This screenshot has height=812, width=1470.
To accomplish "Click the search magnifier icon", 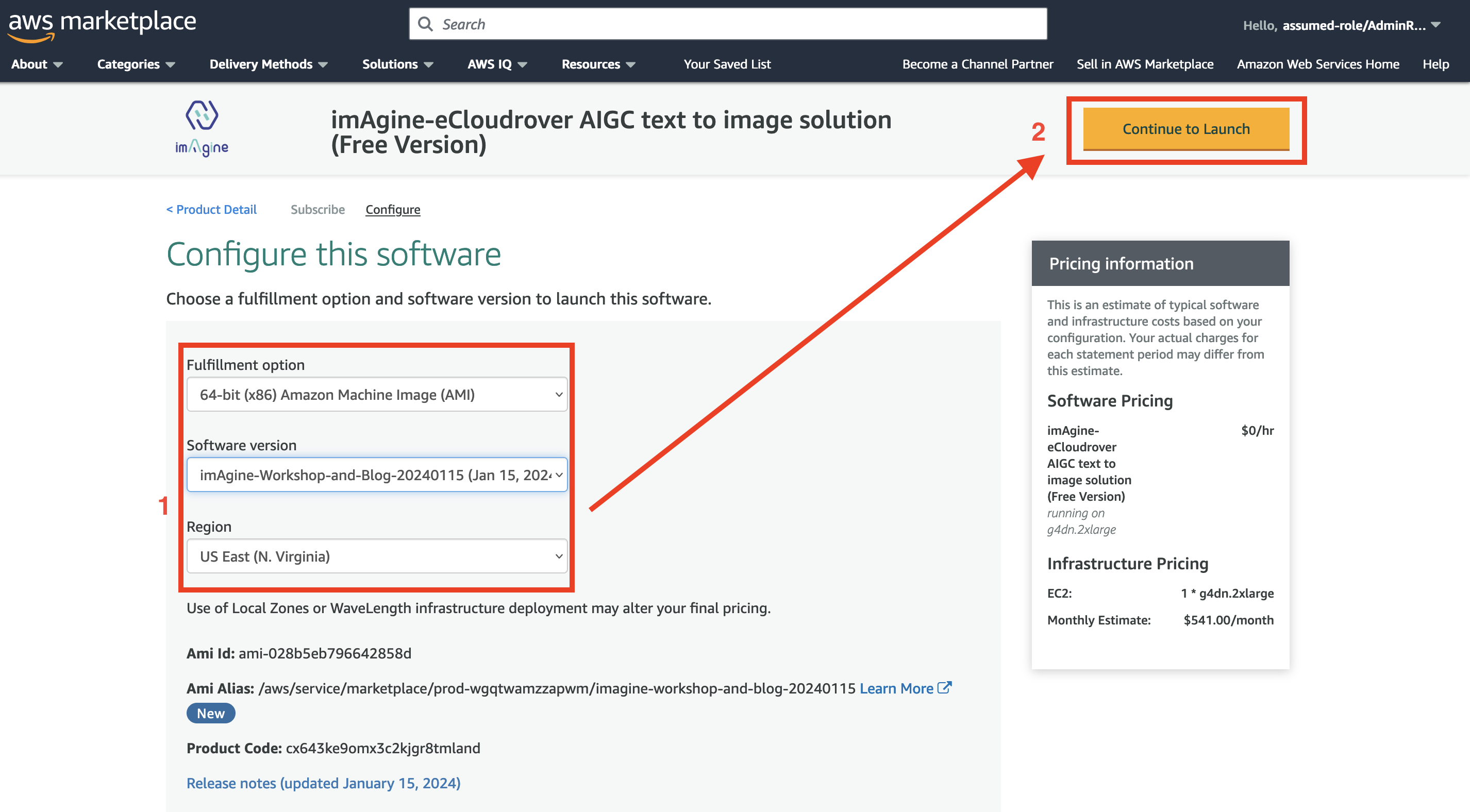I will 425,24.
